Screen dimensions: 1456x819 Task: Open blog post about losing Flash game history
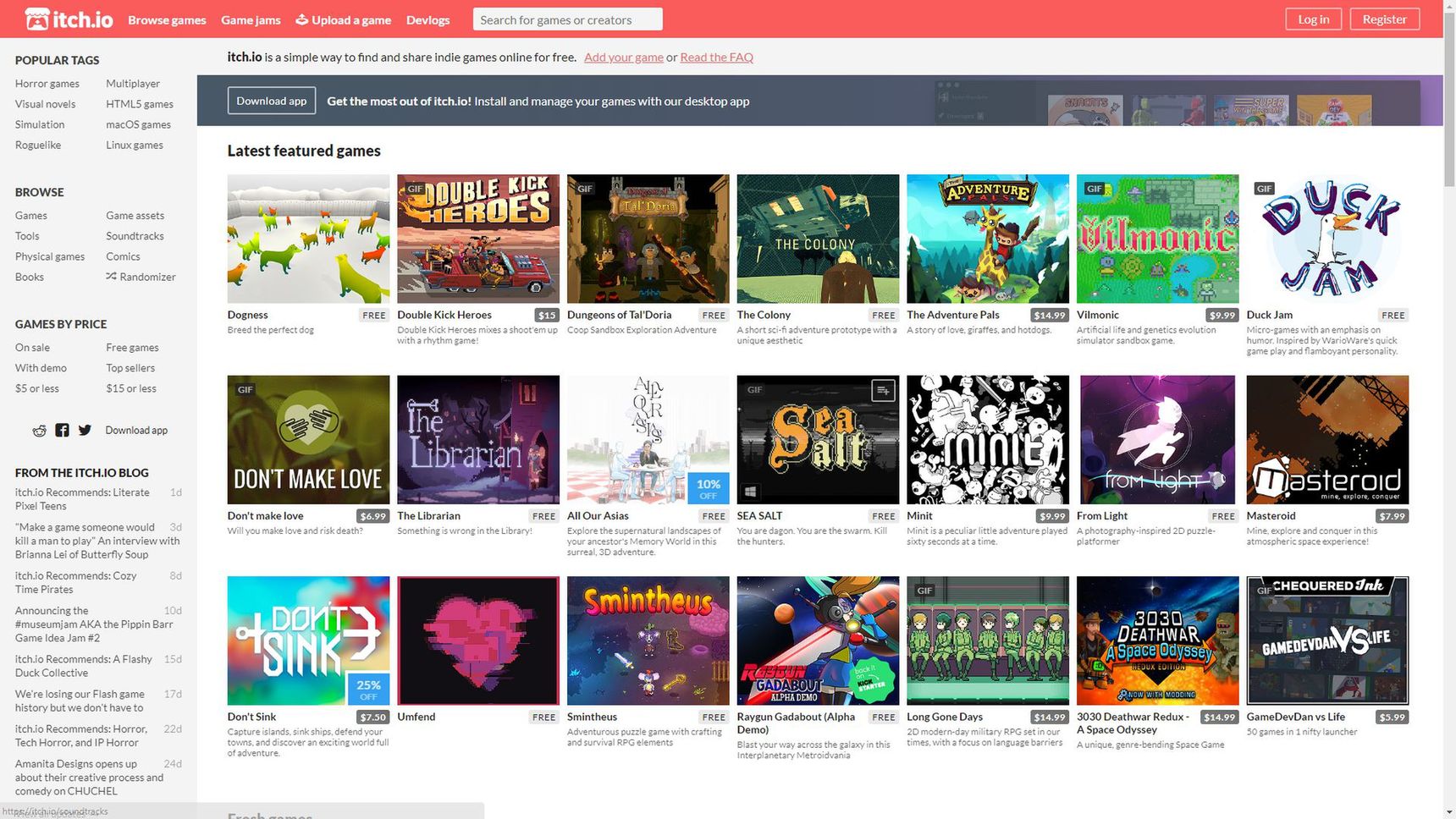(x=80, y=701)
